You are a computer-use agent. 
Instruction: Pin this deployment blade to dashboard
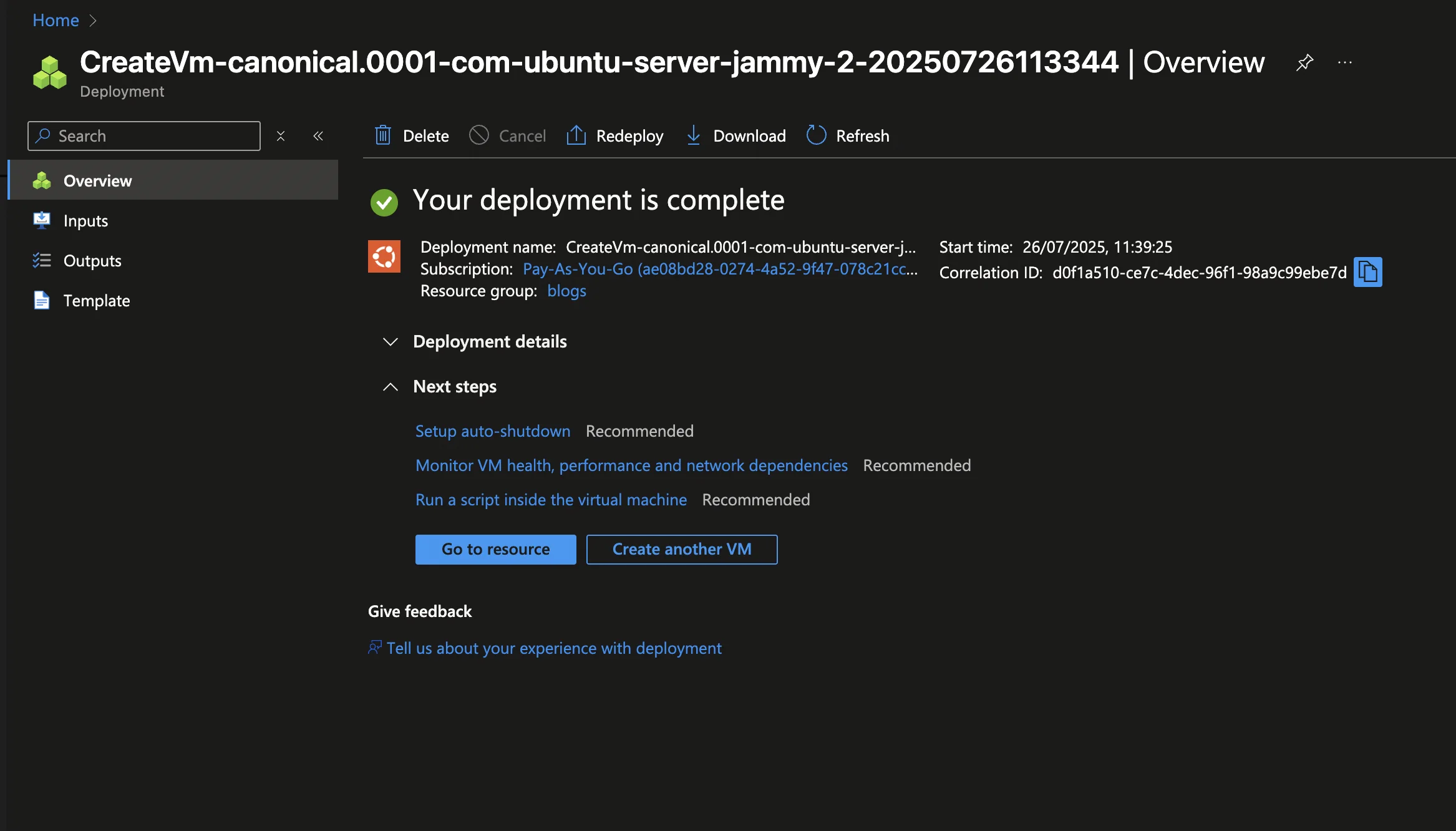pos(1304,62)
